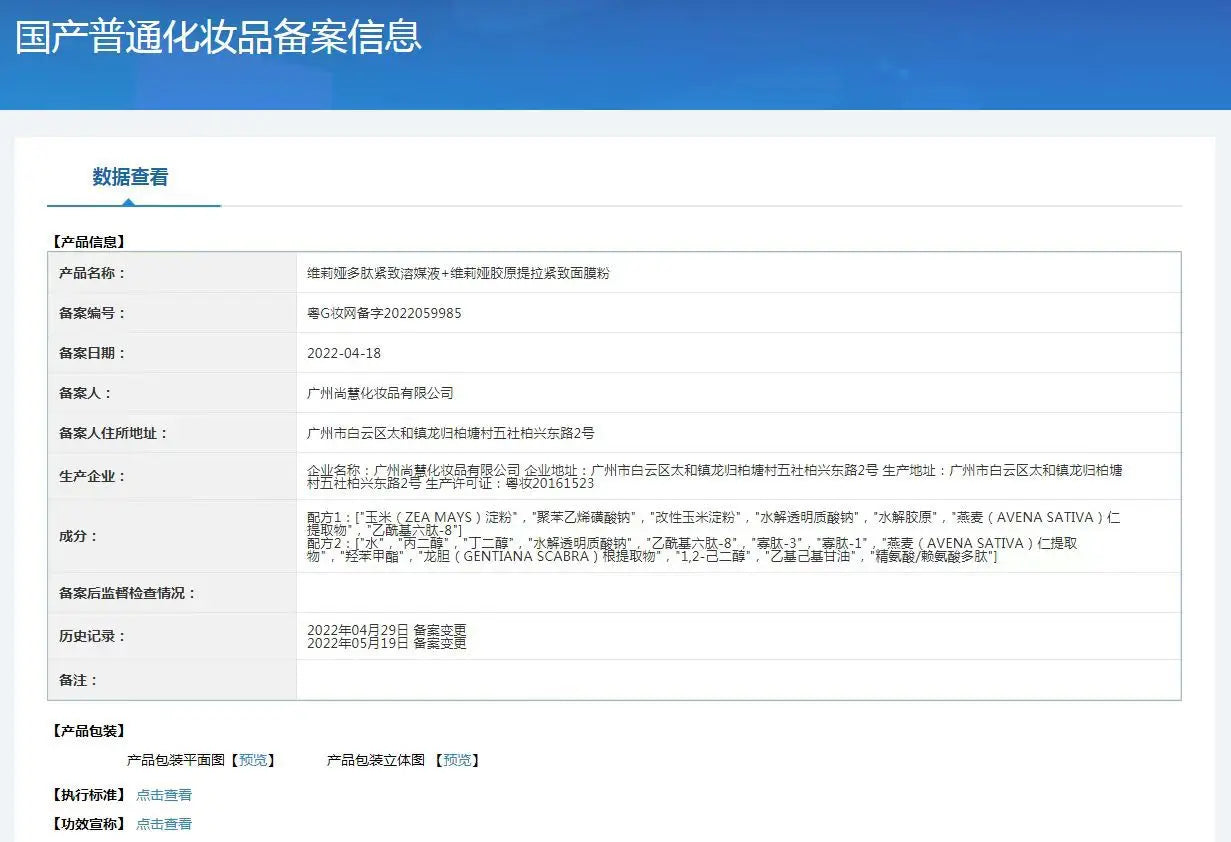
Task: Click the 产品包装立体图 label
Action: 376,761
